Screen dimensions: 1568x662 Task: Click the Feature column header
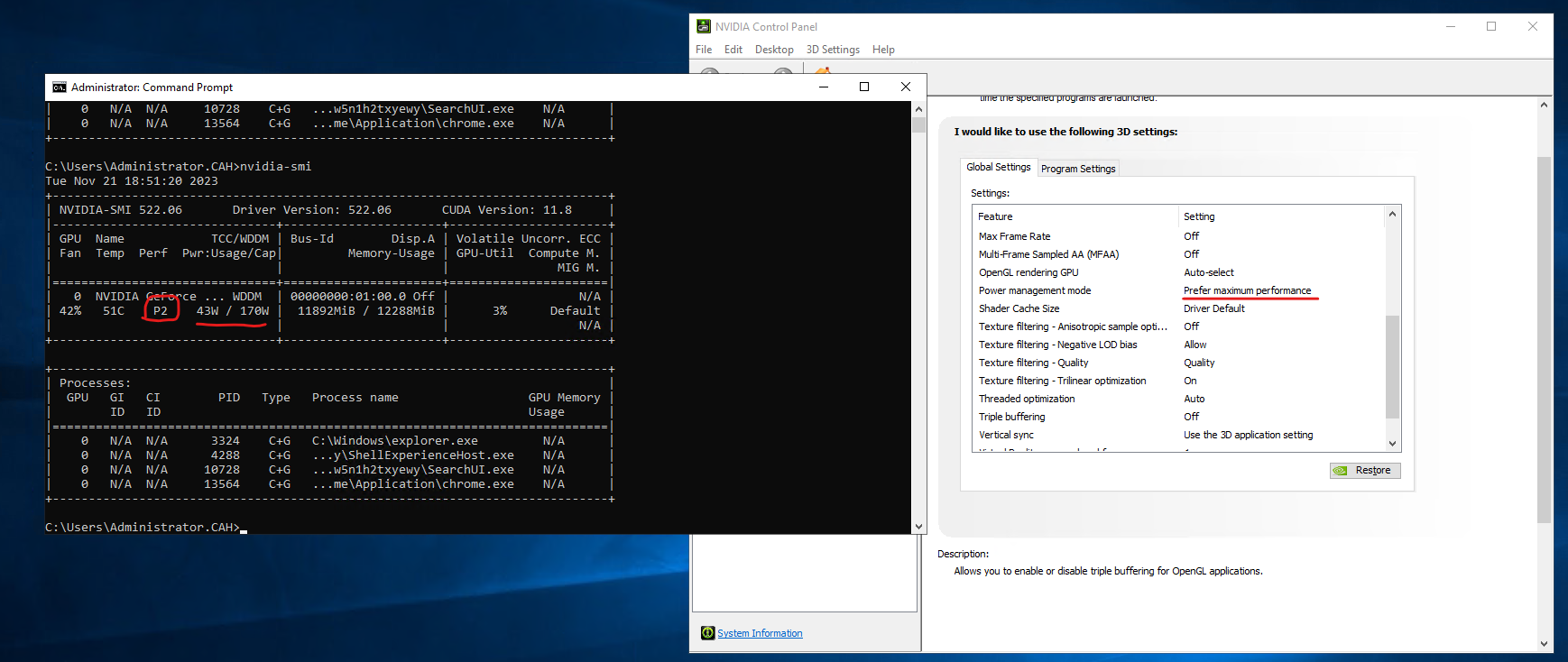tap(1076, 216)
